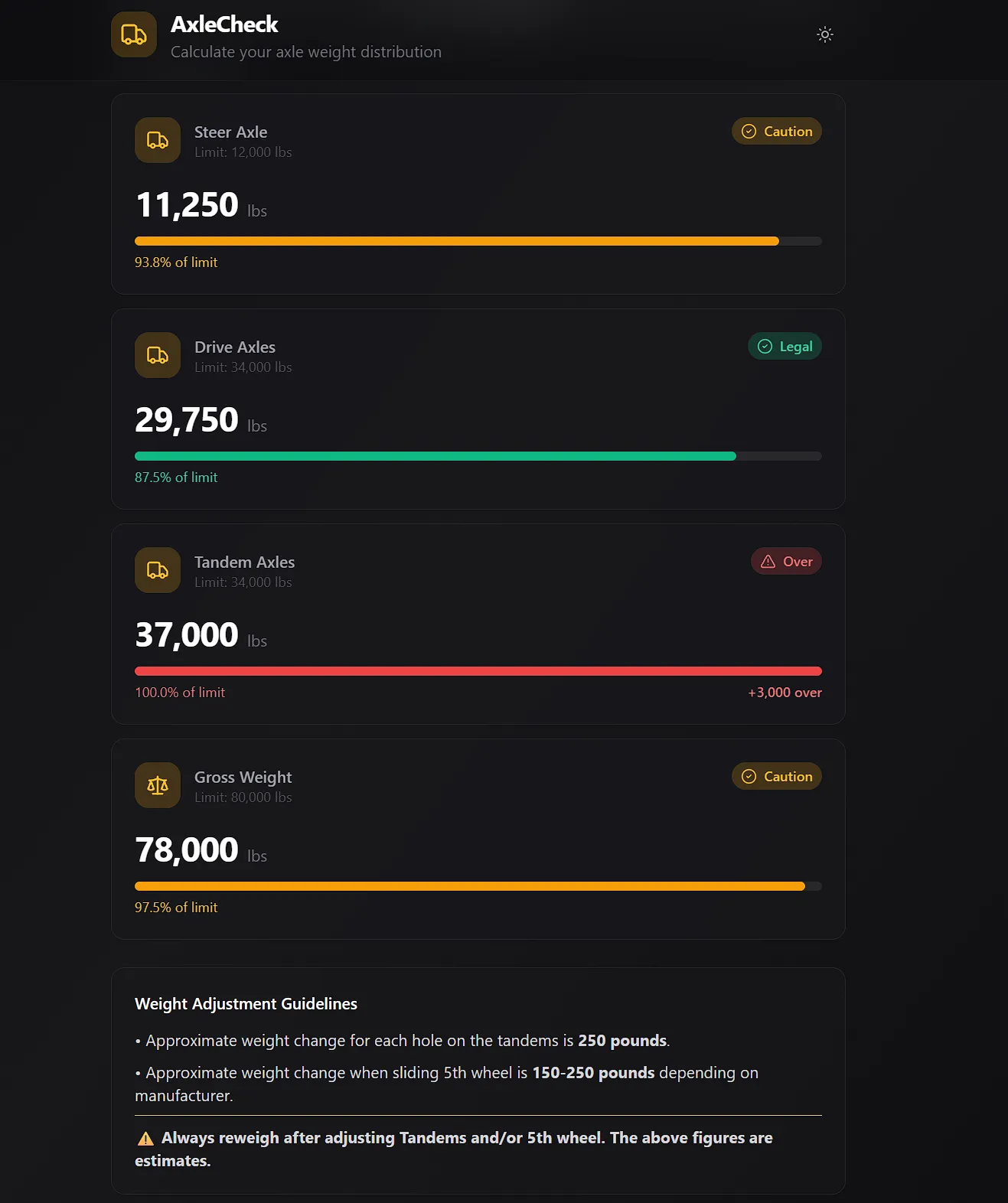Click the AxleCheck truck logo icon
1008x1203 pixels.
click(134, 34)
